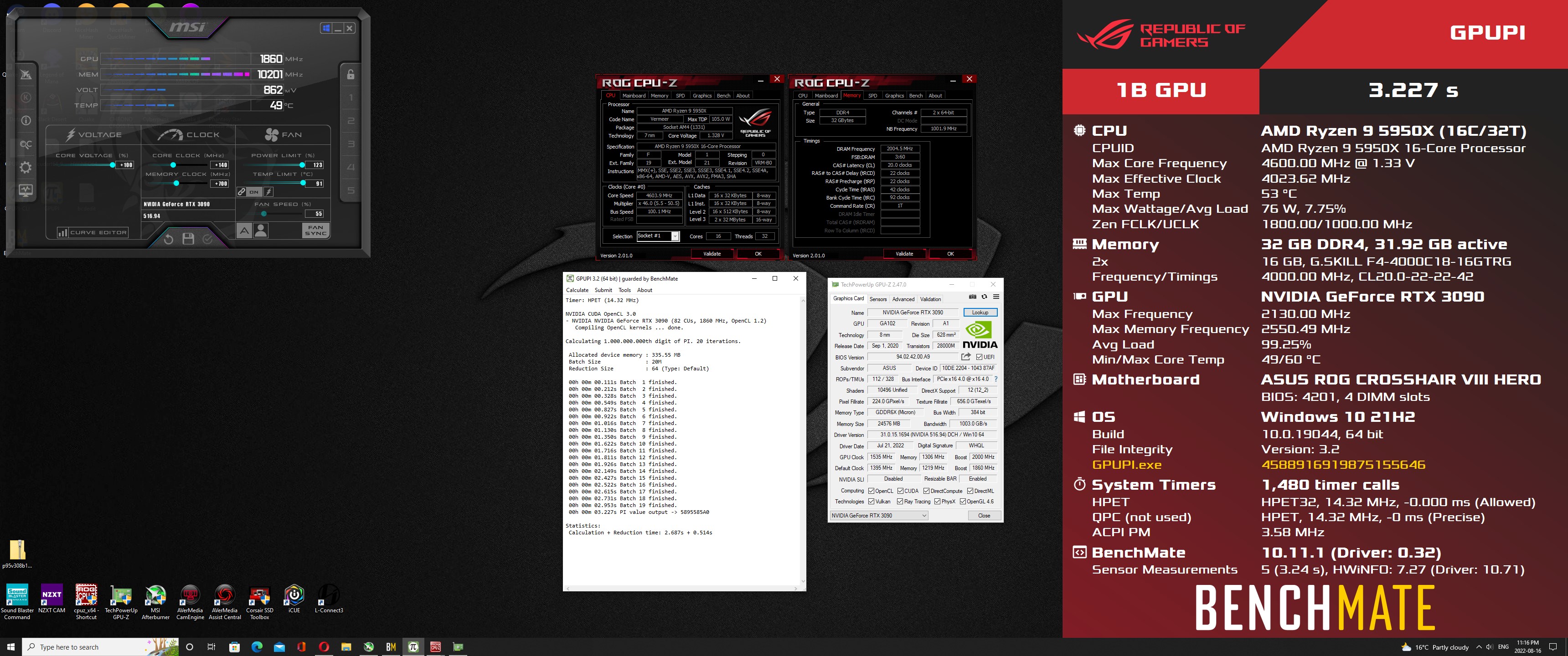This screenshot has height=656, width=1568.
Task: Click bus interface question mark in GPU-Z
Action: [x=996, y=379]
